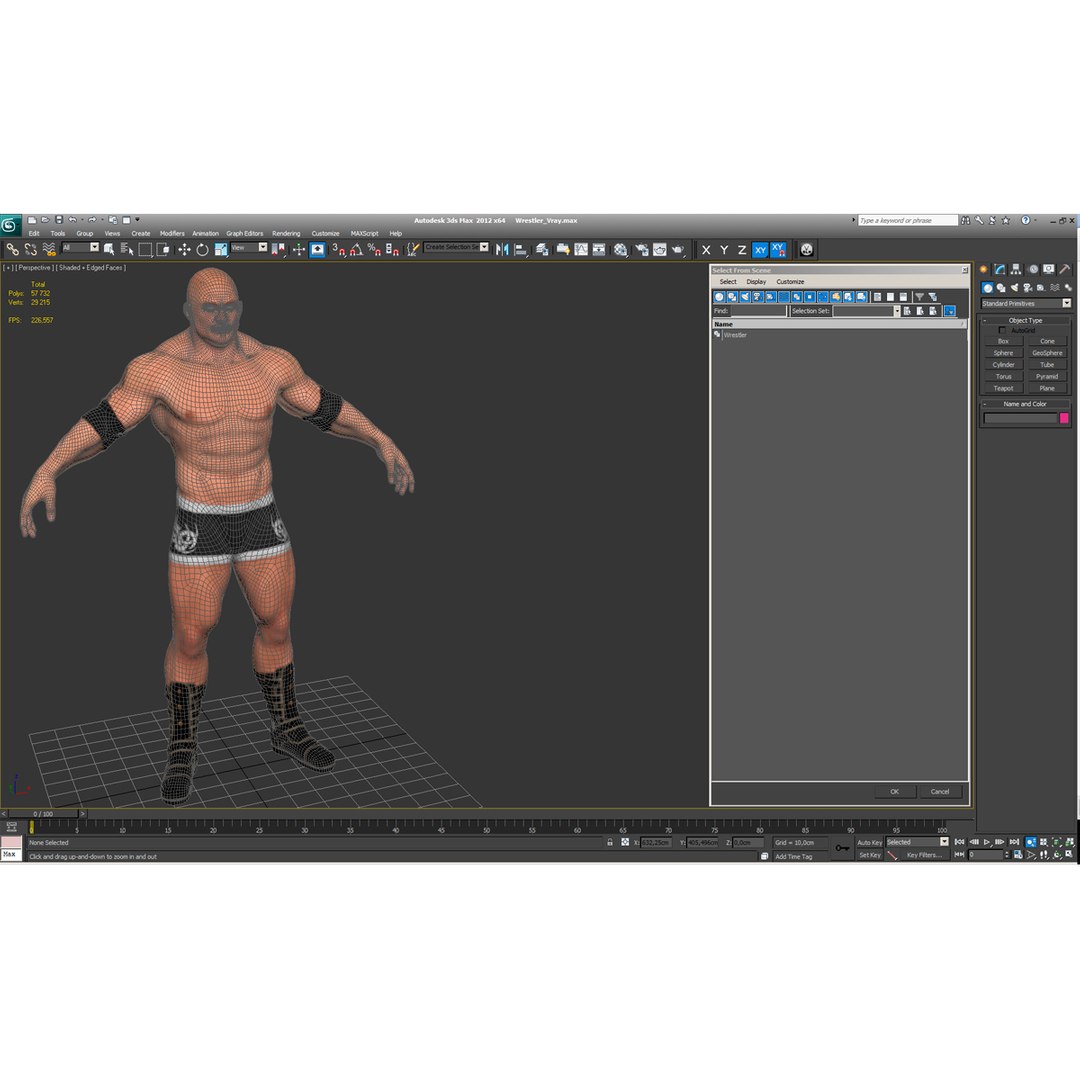The height and width of the screenshot is (1080, 1080).
Task: Toggle Spinner Snap on main toolbar
Action: pyautogui.click(x=392, y=249)
